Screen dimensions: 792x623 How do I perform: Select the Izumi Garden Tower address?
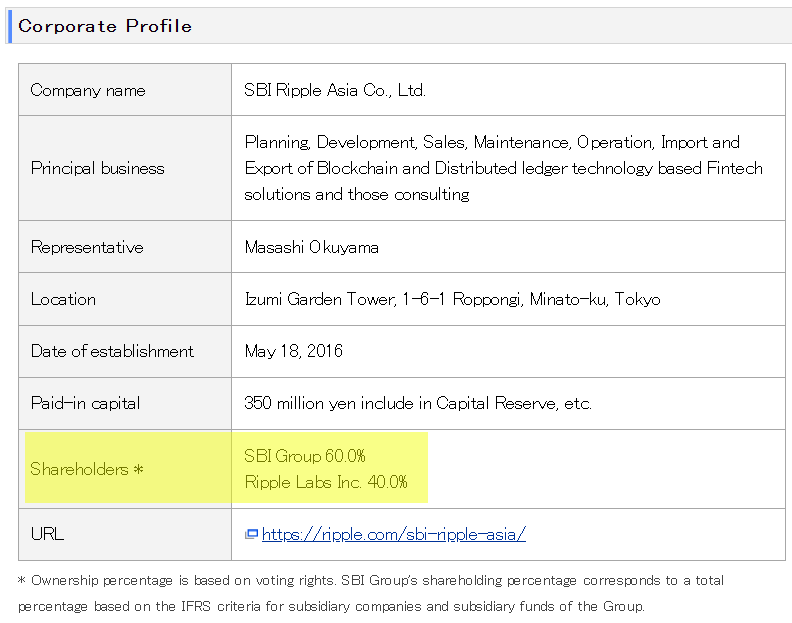452,299
